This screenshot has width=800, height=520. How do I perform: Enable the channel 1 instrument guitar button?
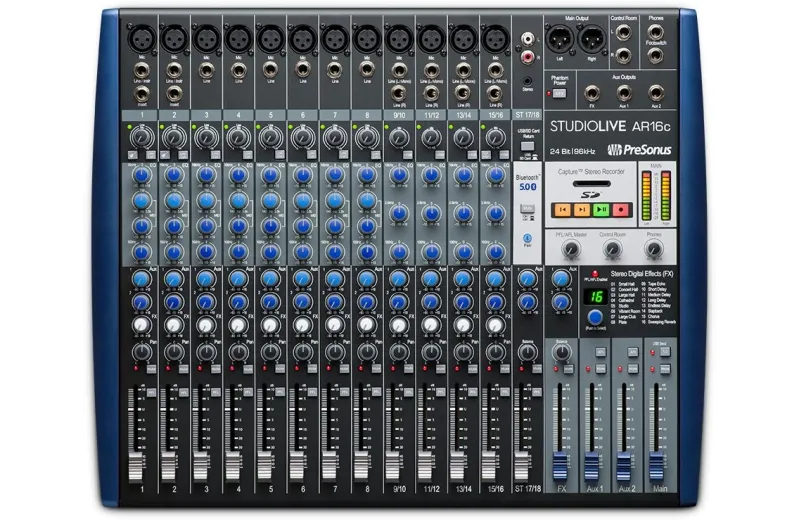coord(132,155)
